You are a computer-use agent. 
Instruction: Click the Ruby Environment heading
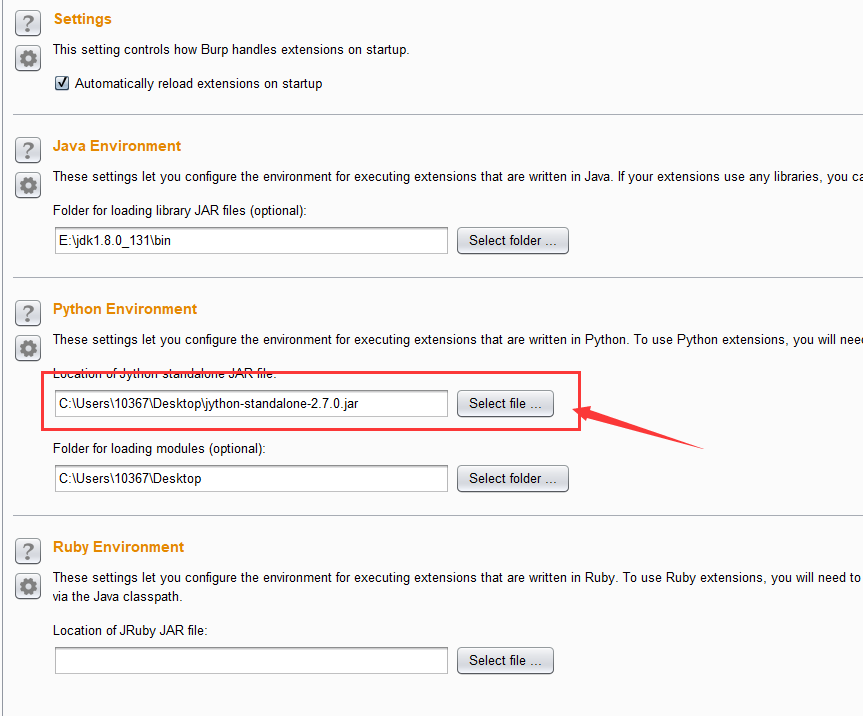point(118,547)
